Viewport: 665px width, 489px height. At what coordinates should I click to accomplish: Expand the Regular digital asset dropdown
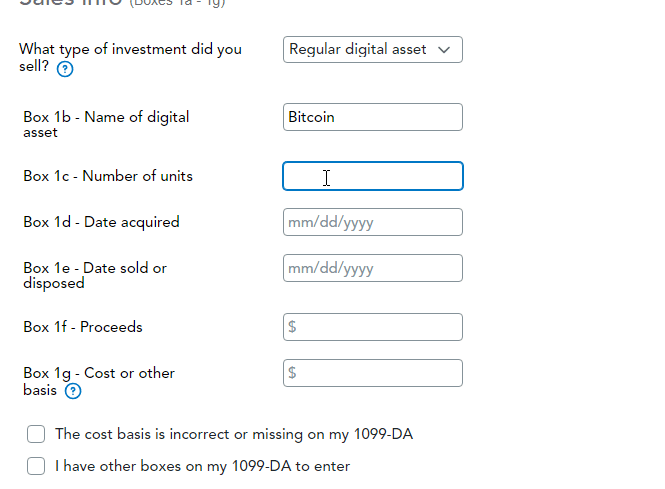pyautogui.click(x=372, y=50)
